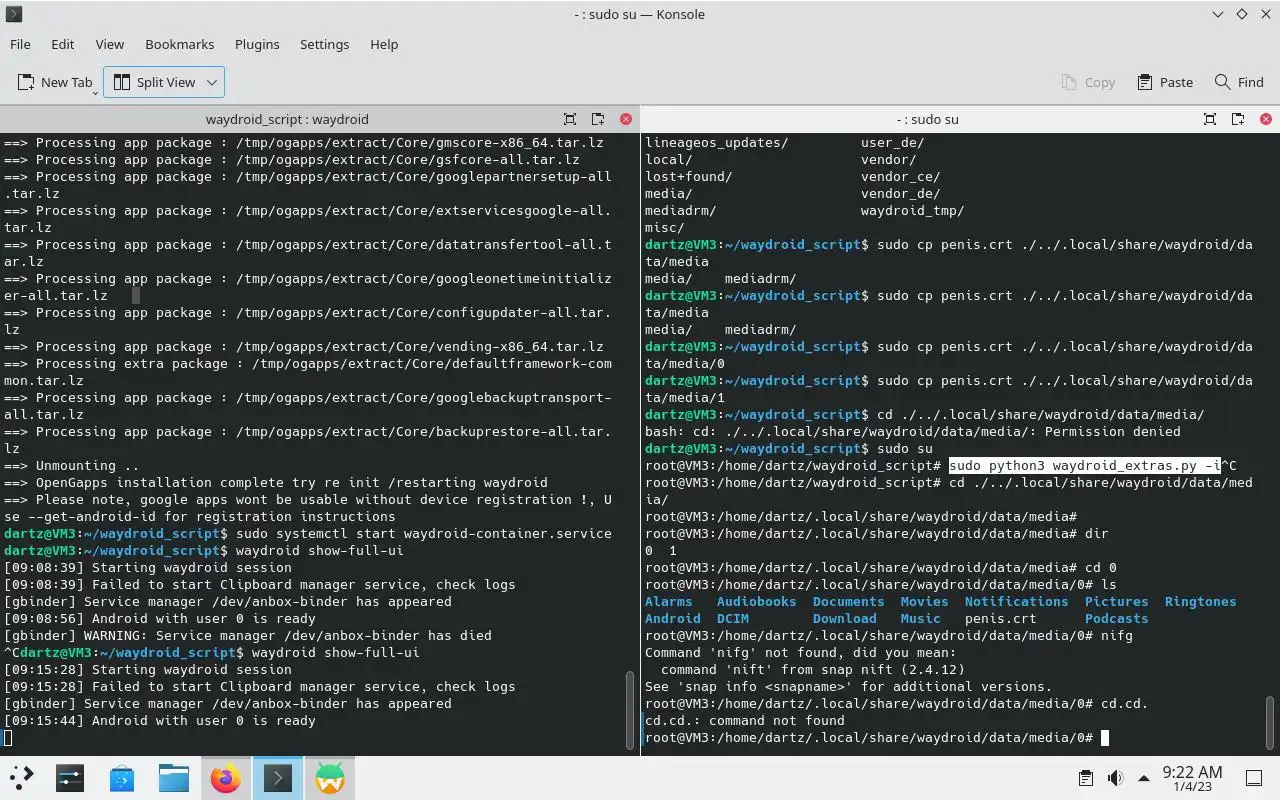Open the volume tray icon

click(x=1115, y=778)
